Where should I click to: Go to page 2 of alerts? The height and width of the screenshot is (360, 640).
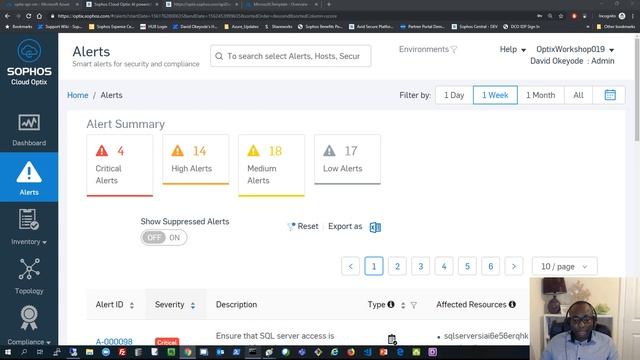click(x=397, y=266)
